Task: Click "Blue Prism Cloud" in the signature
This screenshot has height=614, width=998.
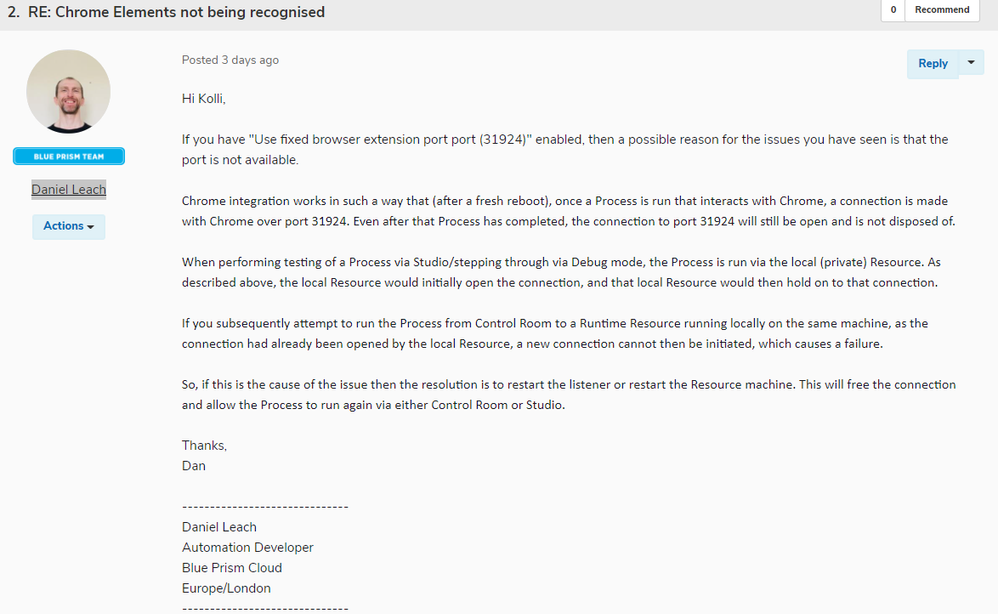Action: click(x=231, y=568)
